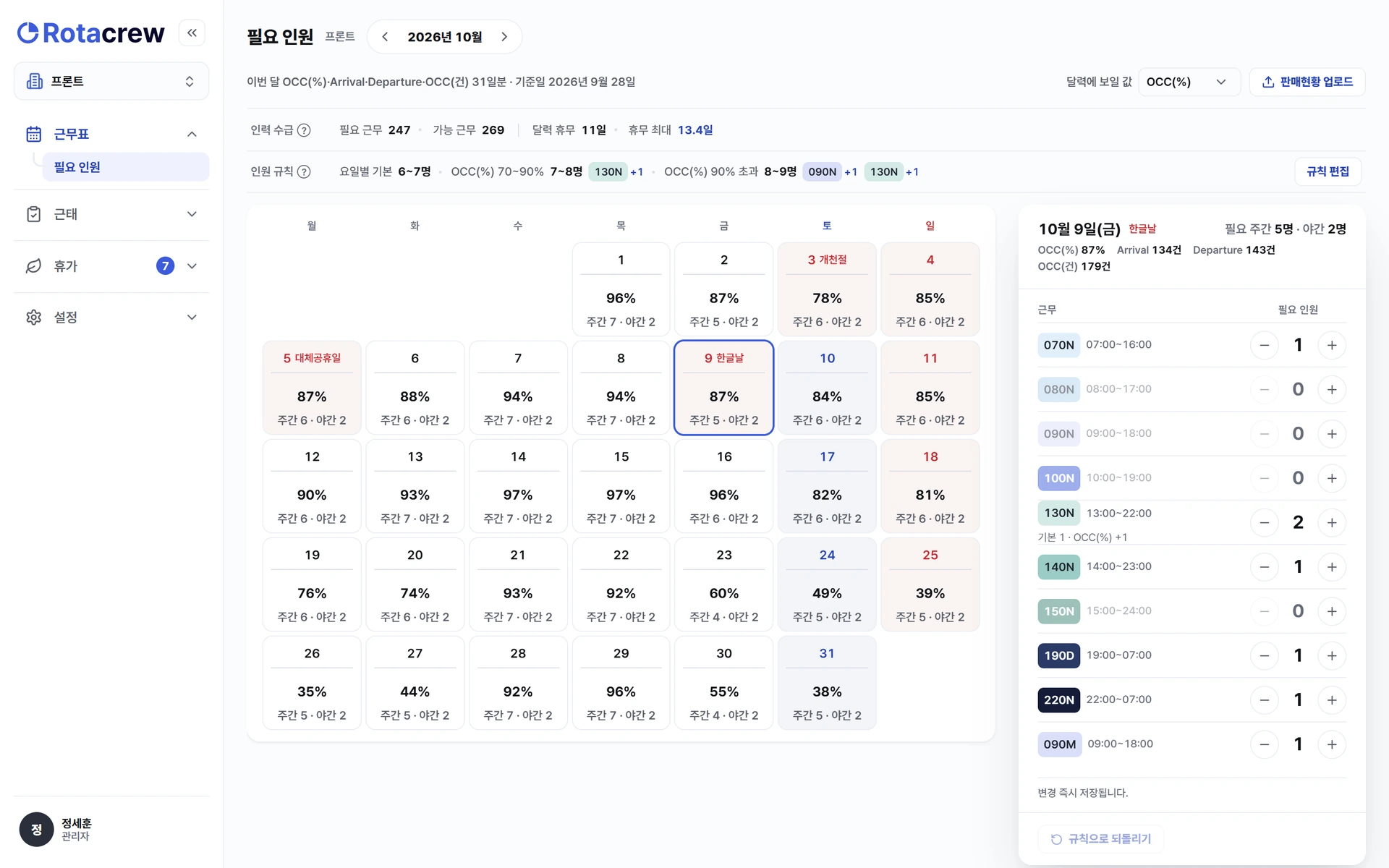Increase 090N 09:00~18:00 staff with plus

[1332, 434]
